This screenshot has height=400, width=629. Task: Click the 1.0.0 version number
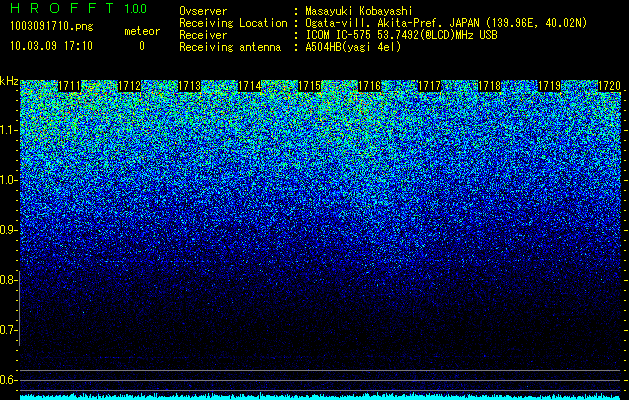tap(136, 9)
